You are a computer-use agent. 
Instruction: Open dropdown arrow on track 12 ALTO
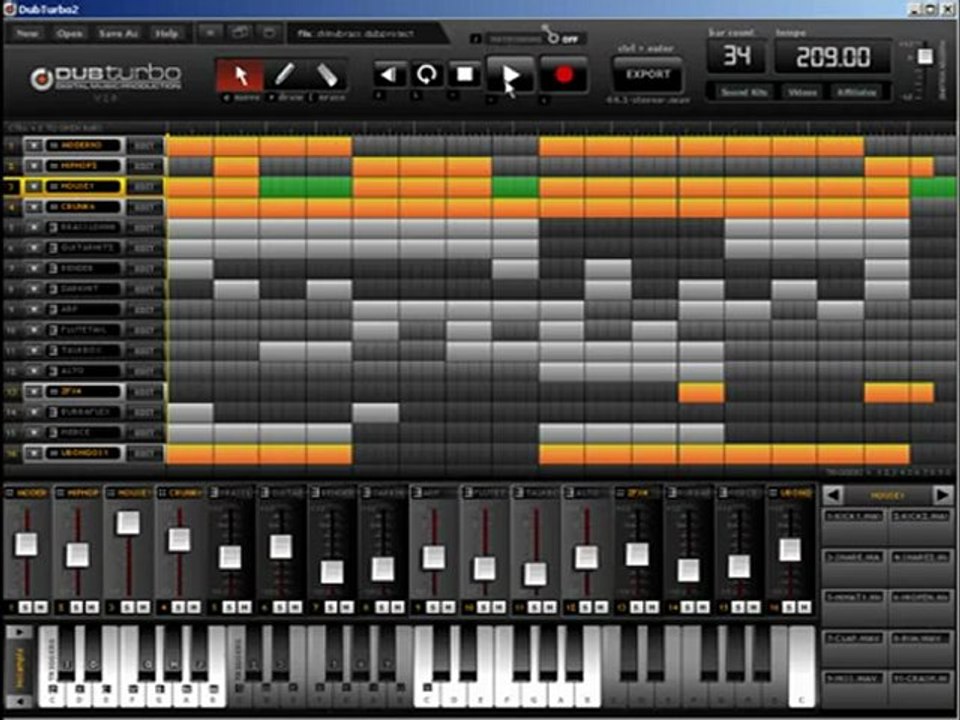[x=34, y=371]
